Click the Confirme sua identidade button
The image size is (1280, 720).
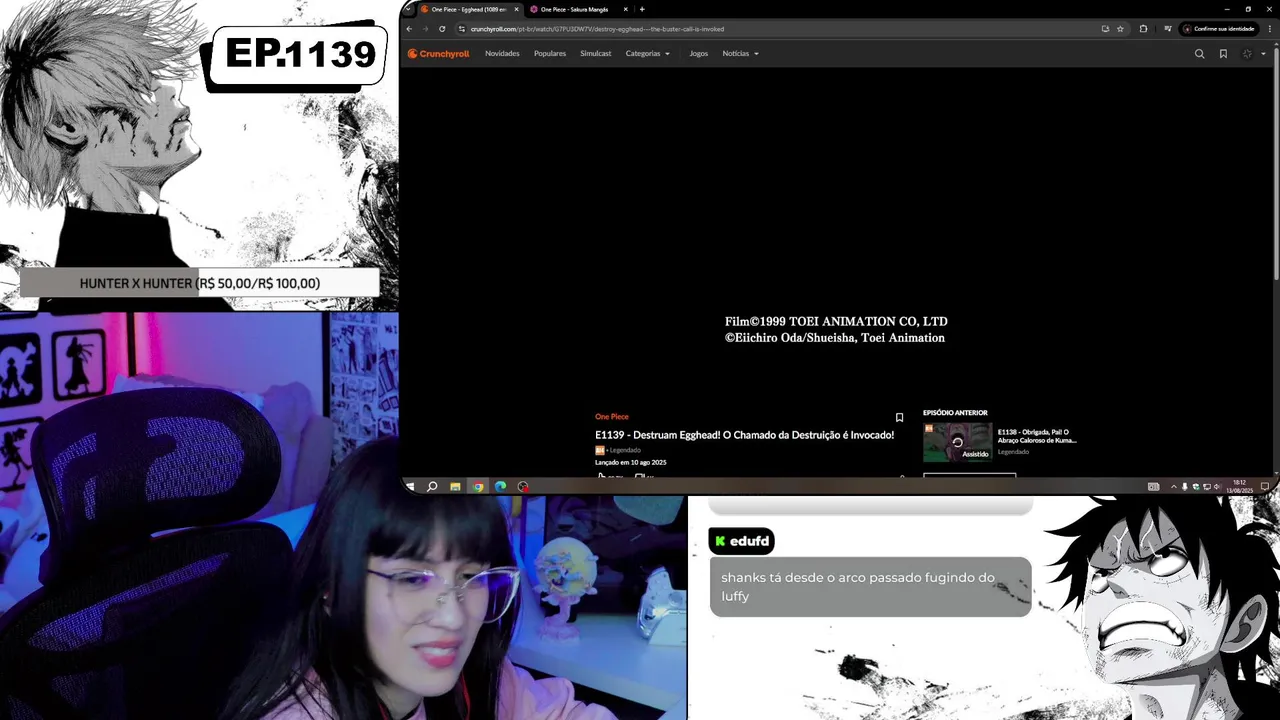[1218, 29]
